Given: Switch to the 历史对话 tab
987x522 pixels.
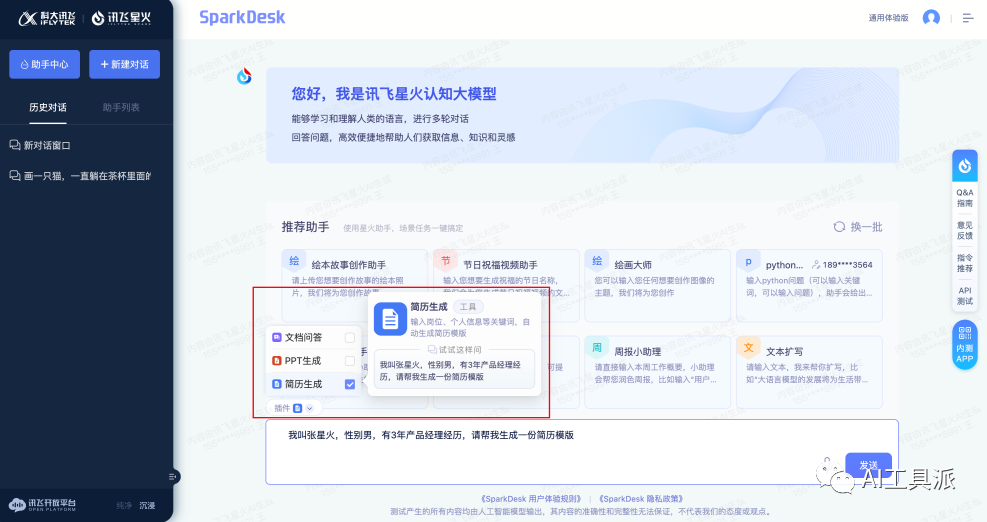Looking at the screenshot, I should (48, 108).
